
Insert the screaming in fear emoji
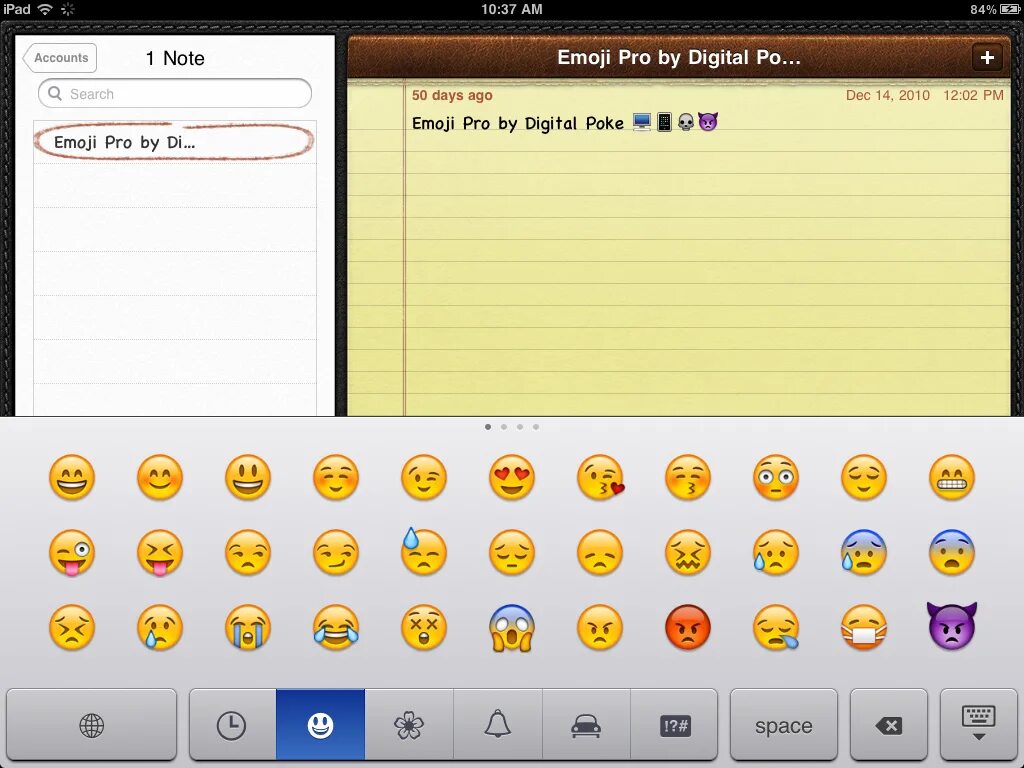[x=512, y=628]
